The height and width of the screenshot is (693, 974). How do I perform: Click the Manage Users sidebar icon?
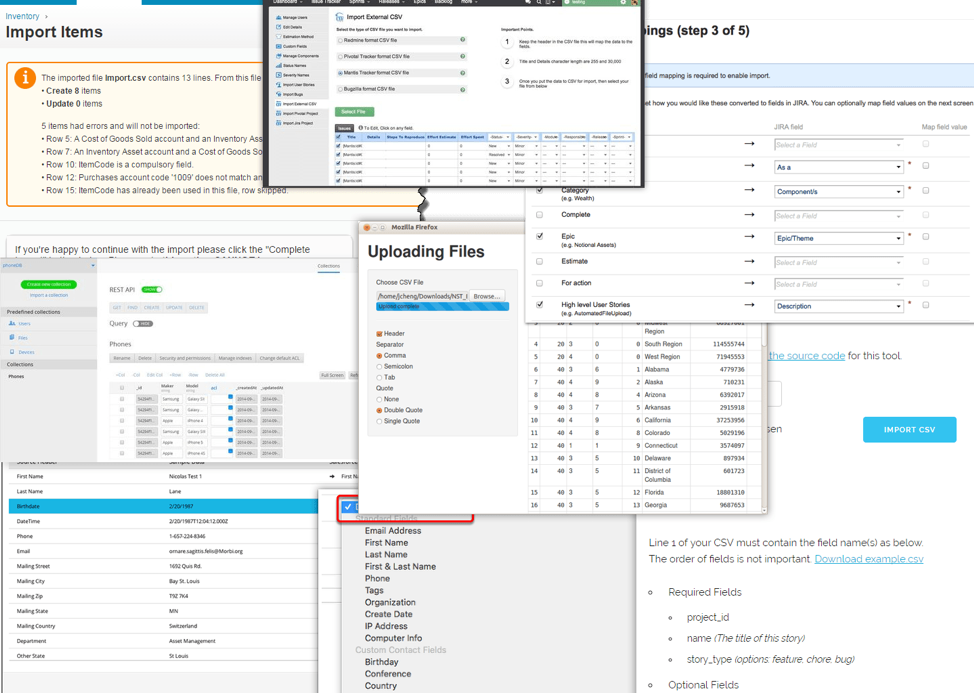[279, 18]
